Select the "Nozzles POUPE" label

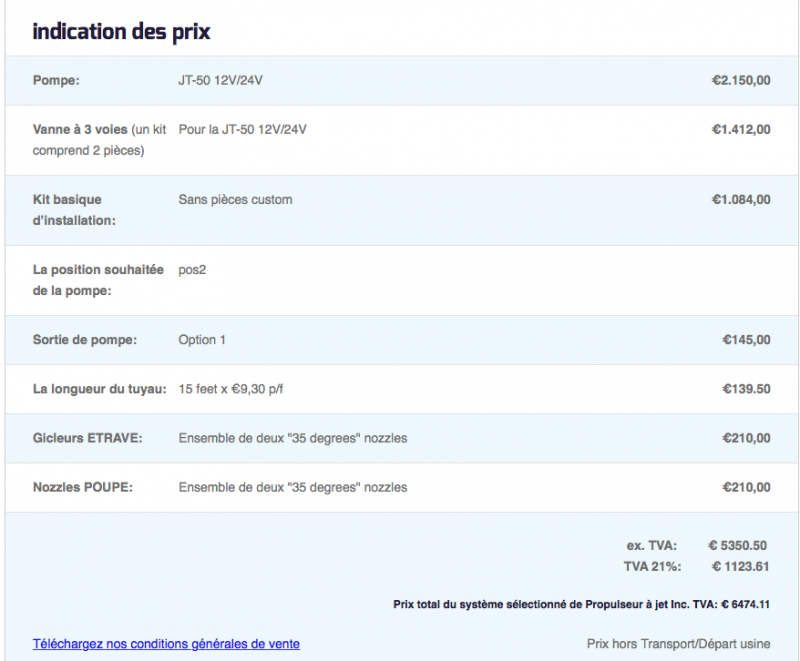pos(83,487)
